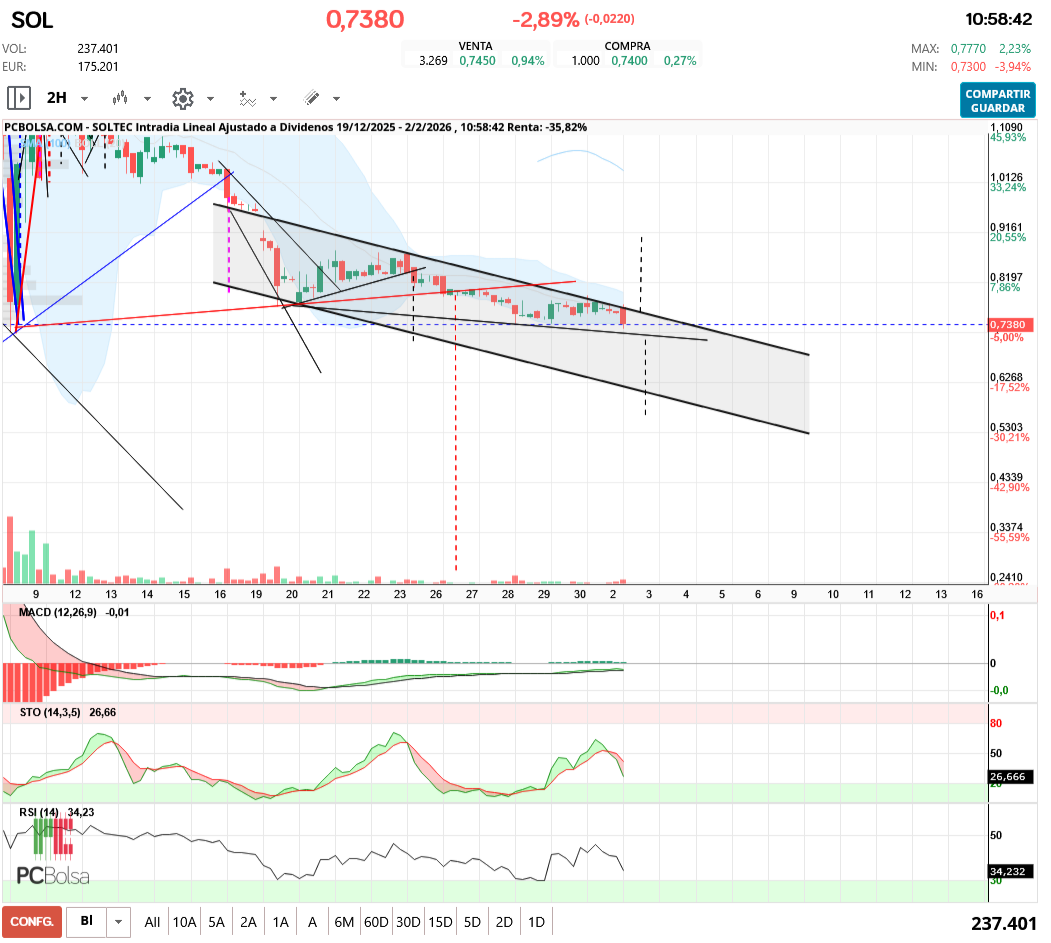Select the 1D range
The image size is (1051, 943).
[x=536, y=922]
